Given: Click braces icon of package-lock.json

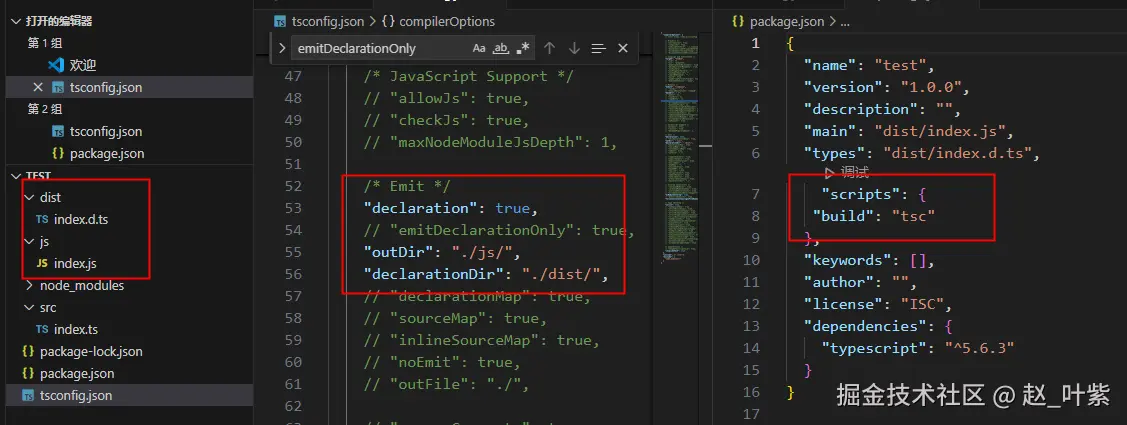Looking at the screenshot, I should click(x=28, y=352).
